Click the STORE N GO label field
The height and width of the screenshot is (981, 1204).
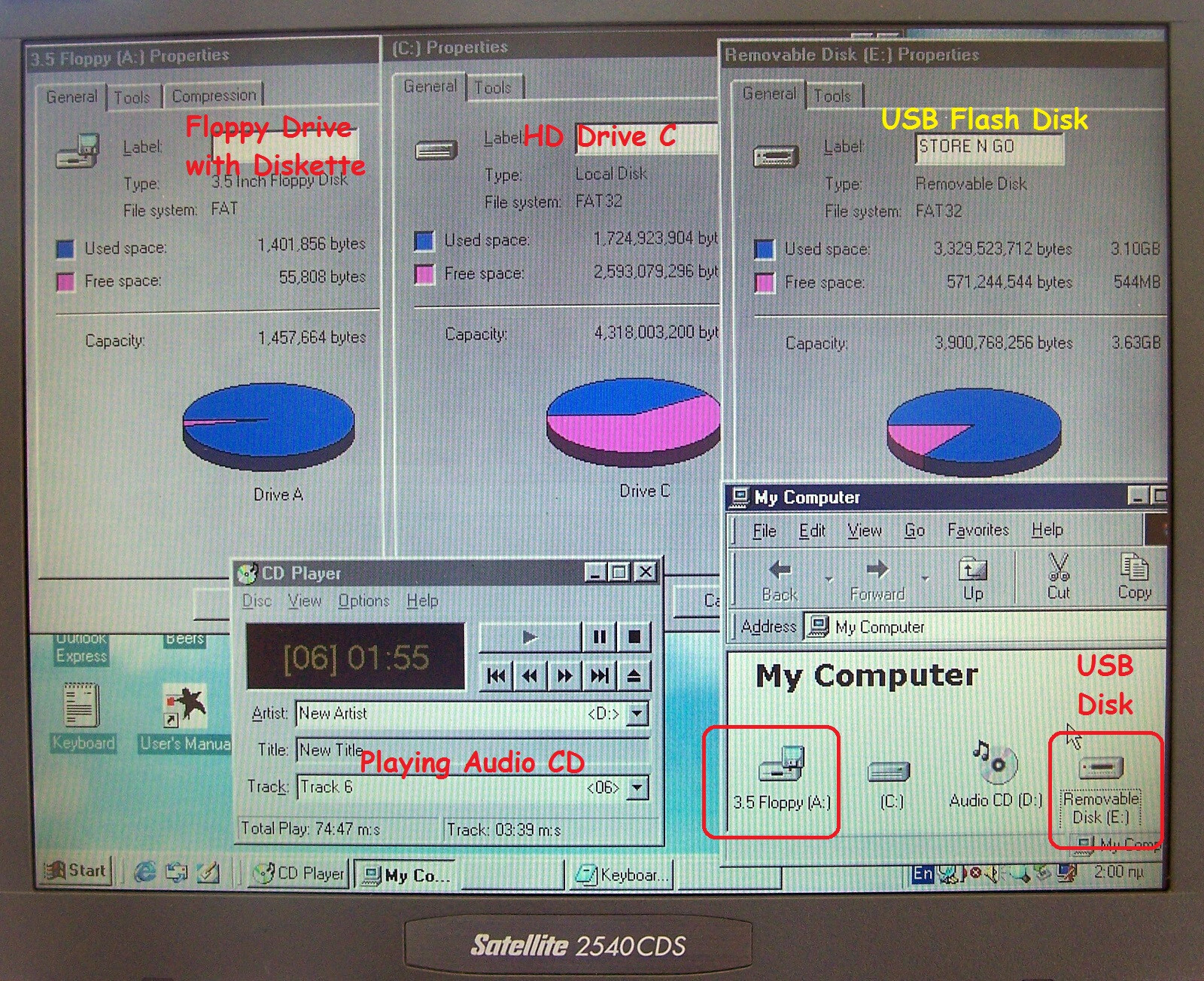click(x=989, y=147)
